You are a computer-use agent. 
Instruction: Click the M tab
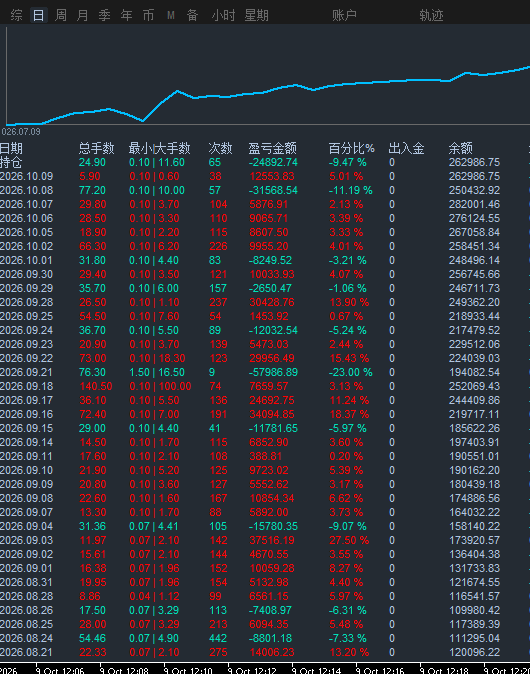(171, 15)
